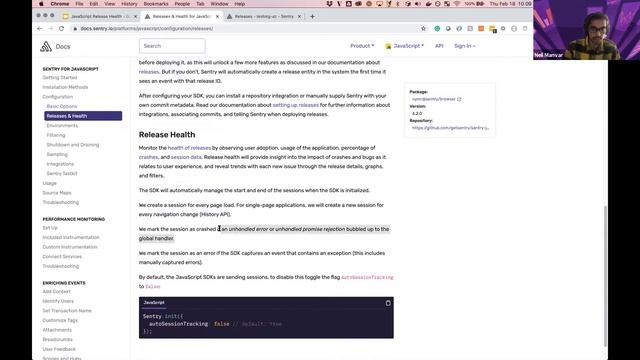
Task: Open the Apple menu
Action: coord(41,4)
